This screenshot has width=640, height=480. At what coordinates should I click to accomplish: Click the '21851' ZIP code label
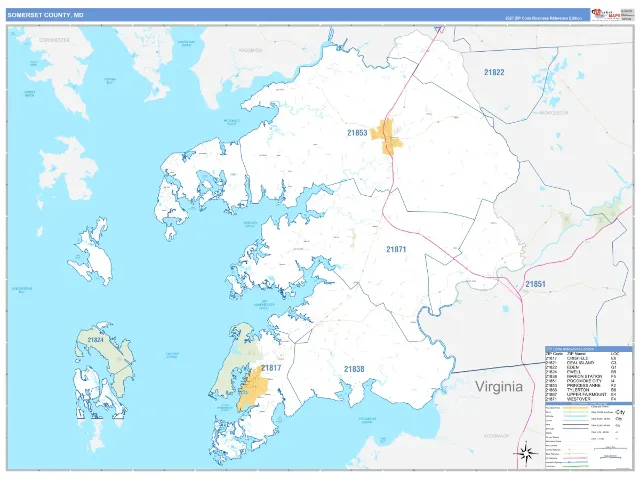(x=535, y=284)
